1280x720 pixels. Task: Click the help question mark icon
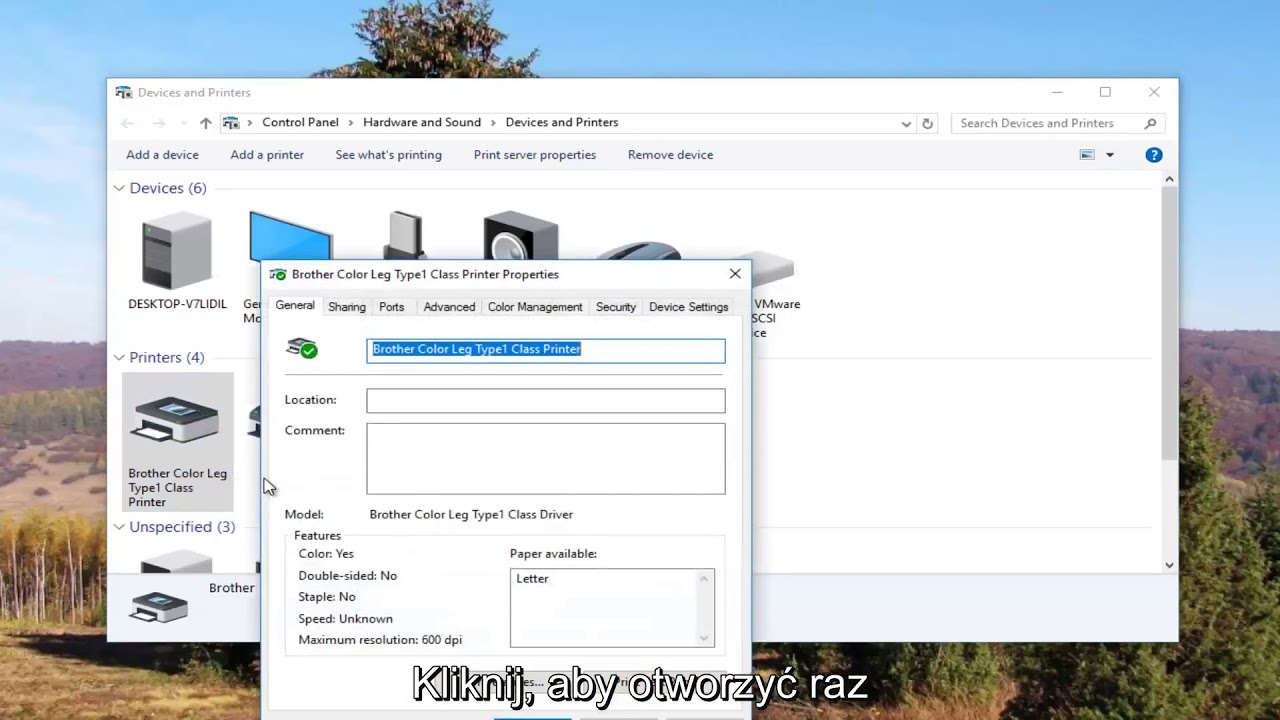point(1154,155)
